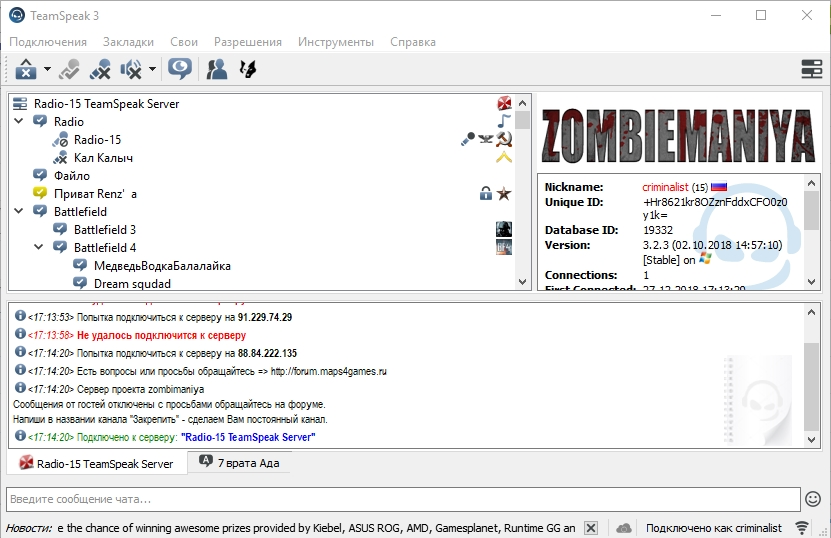This screenshot has width=831, height=538.
Task: Click the hammer and sickle badge on Radio-15 row
Action: (x=504, y=139)
